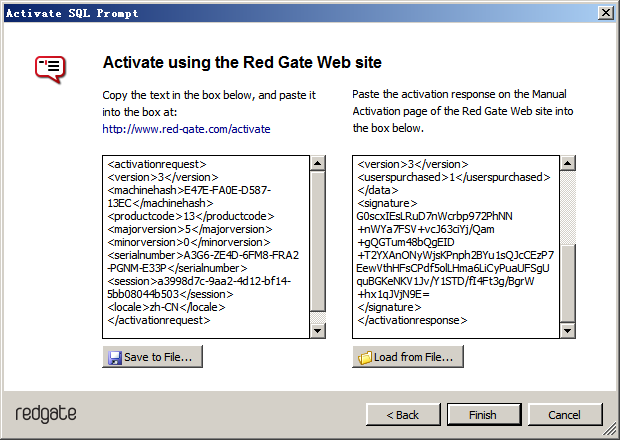Click down arrow of activation request scrollbar
The width and height of the screenshot is (620, 440).
(318, 331)
